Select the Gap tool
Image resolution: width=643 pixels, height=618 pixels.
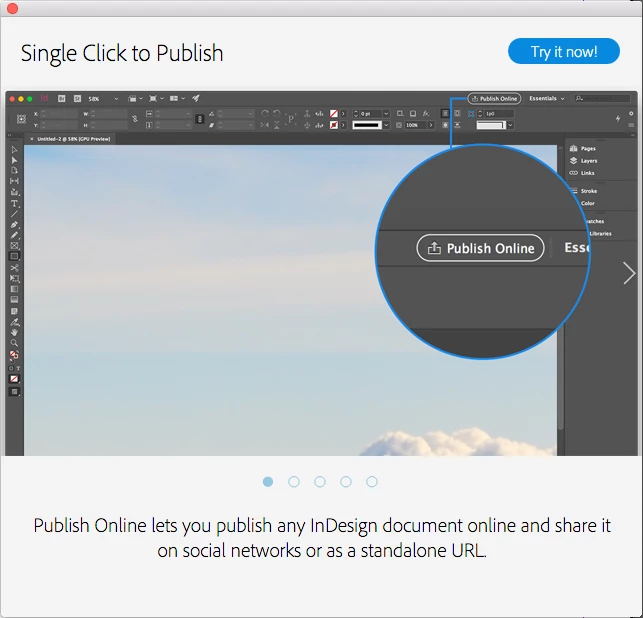coord(14,181)
